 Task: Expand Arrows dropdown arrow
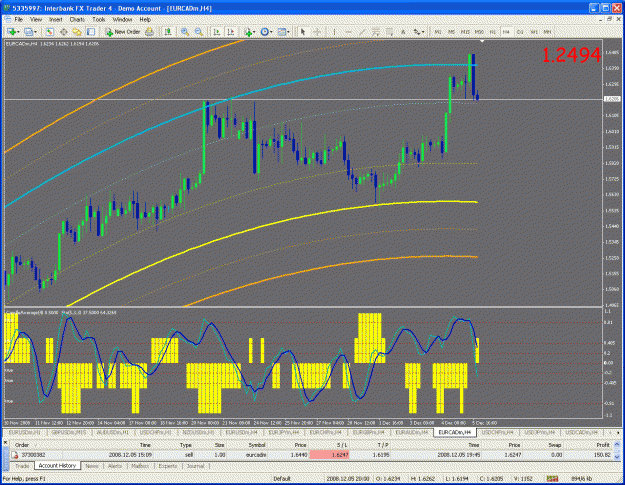click(423, 32)
